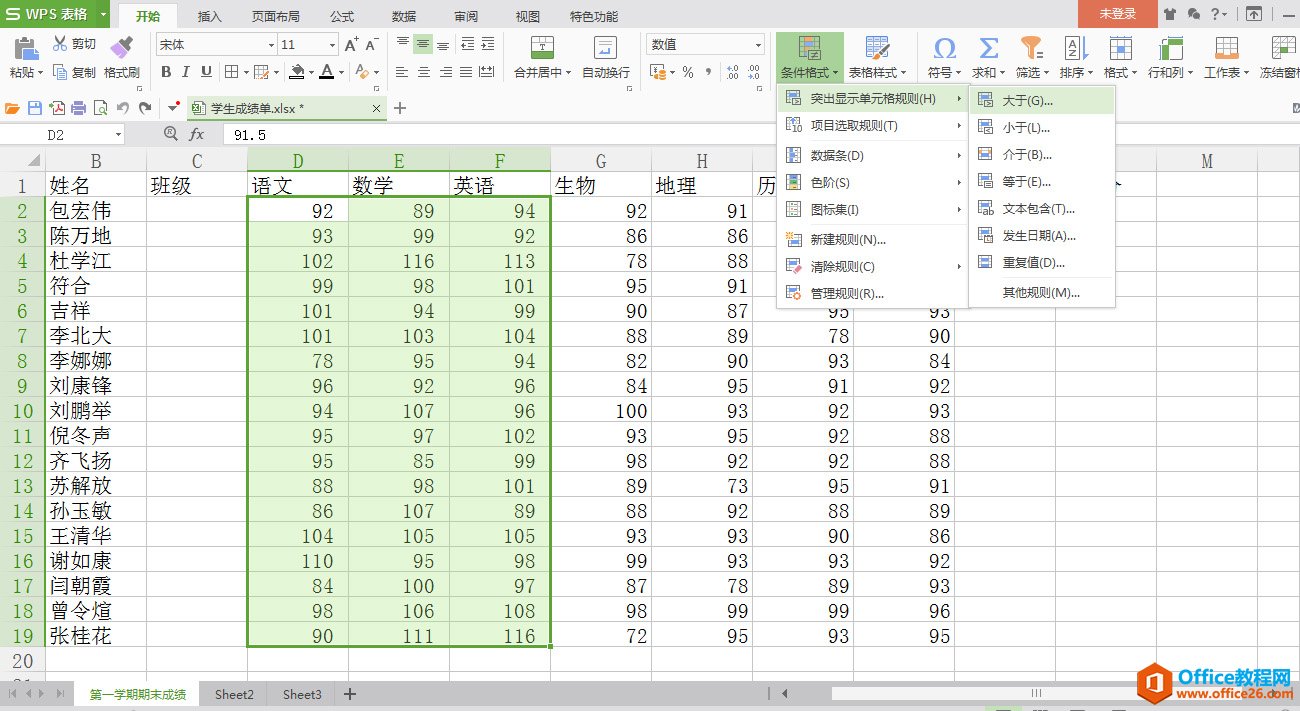The height and width of the screenshot is (711, 1300).
Task: Click 管理规则(R)... menu entry
Action: click(873, 293)
